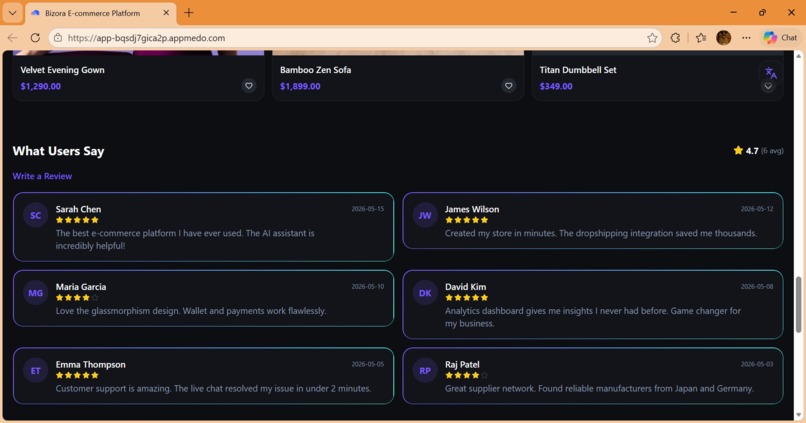This screenshot has height=423, width=806.
Task: Open the tab search dropdown arrow
Action: (12, 13)
